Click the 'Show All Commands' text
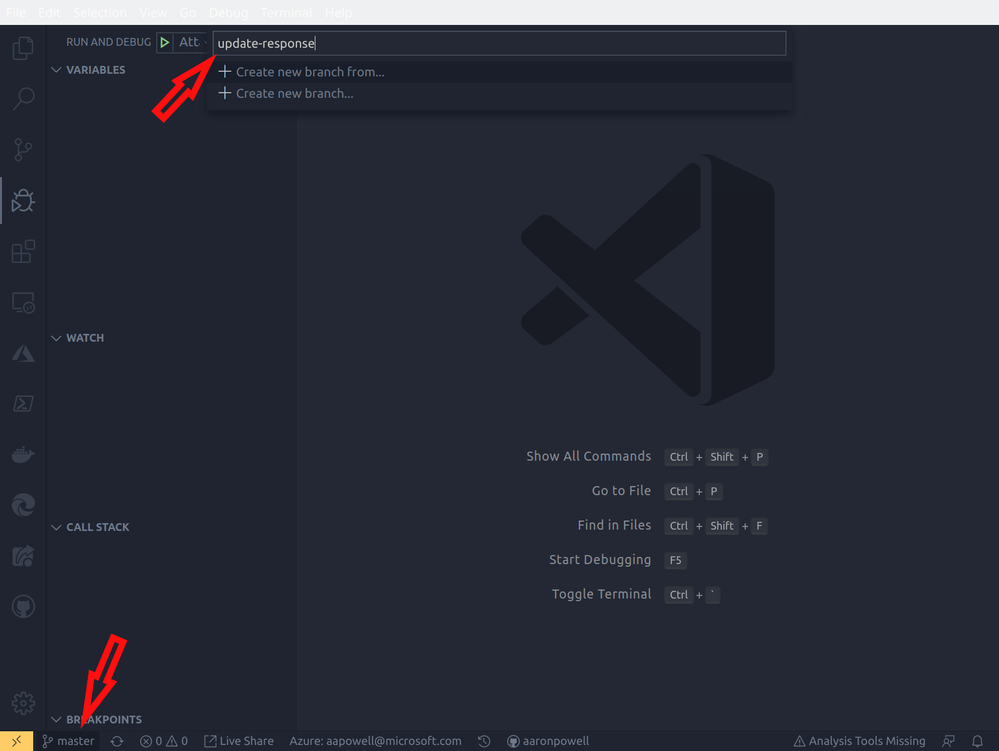999x751 pixels. pyautogui.click(x=589, y=456)
